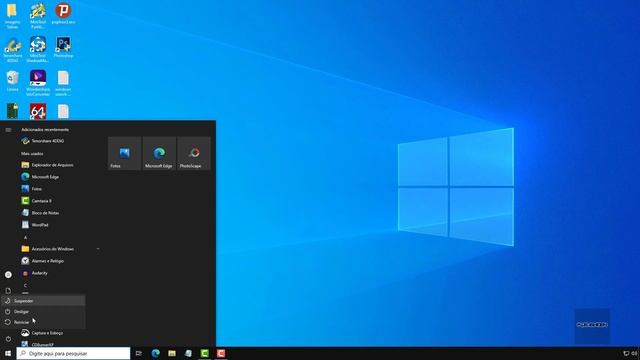This screenshot has height=360, width=640.
Task: Expand the Start menu hamburger button
Action: pyautogui.click(x=8, y=130)
